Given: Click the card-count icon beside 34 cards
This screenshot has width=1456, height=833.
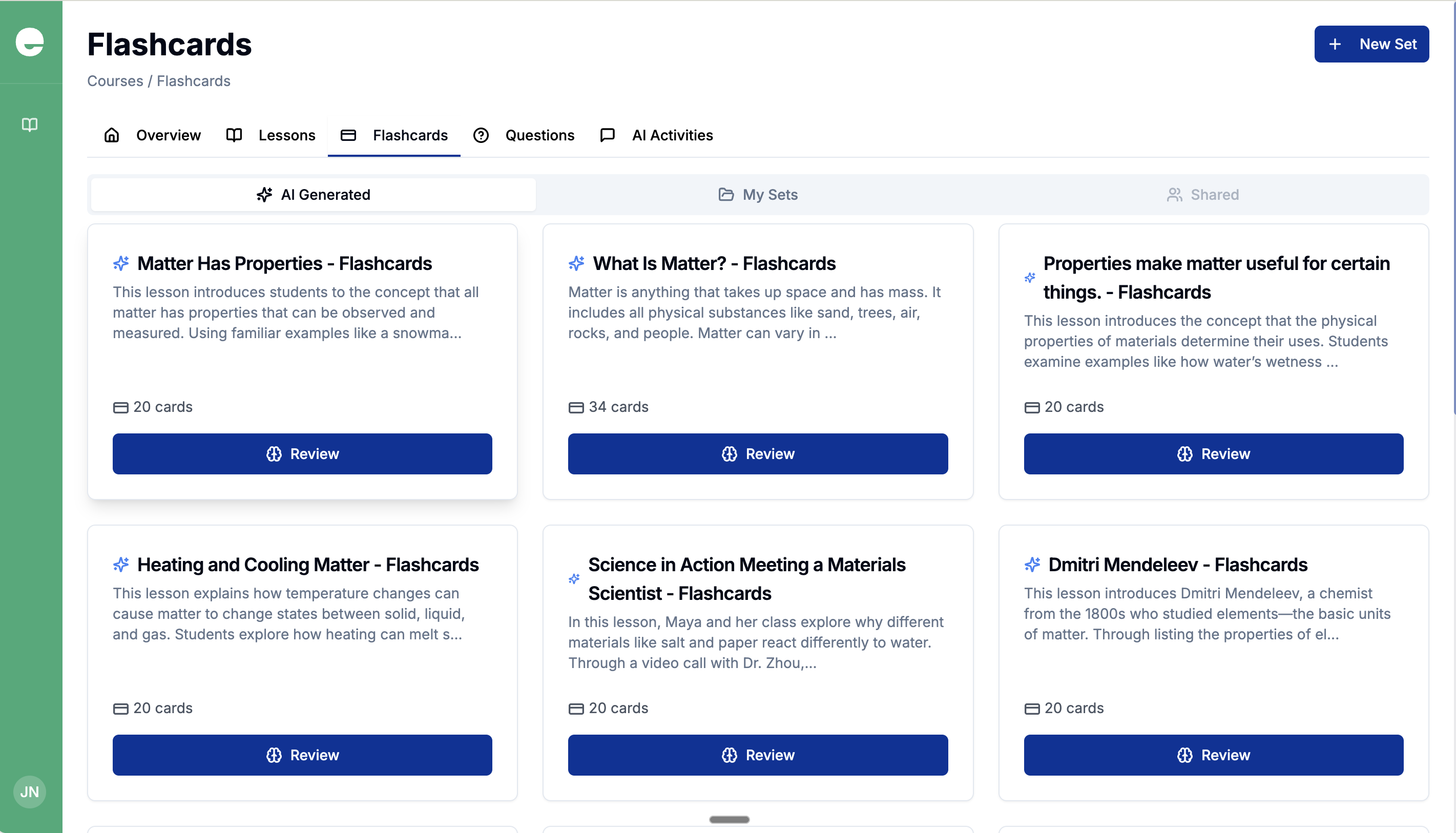Looking at the screenshot, I should pyautogui.click(x=576, y=407).
